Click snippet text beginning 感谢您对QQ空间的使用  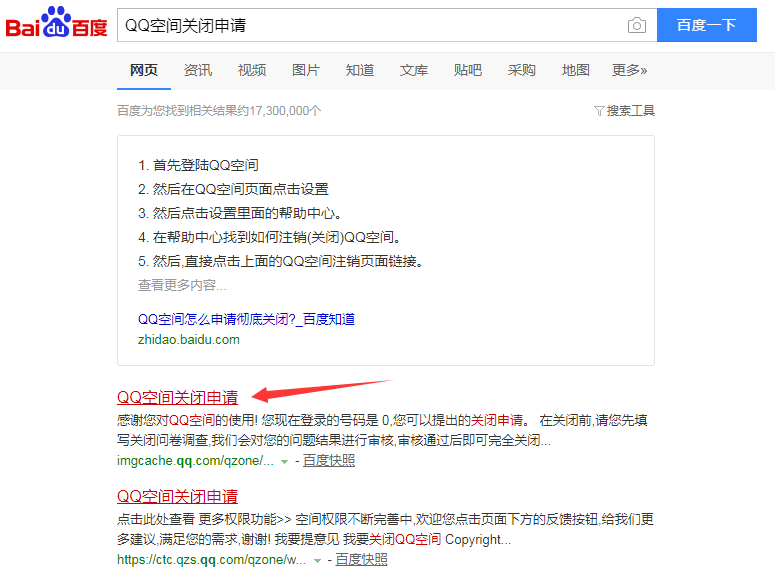tap(382, 430)
